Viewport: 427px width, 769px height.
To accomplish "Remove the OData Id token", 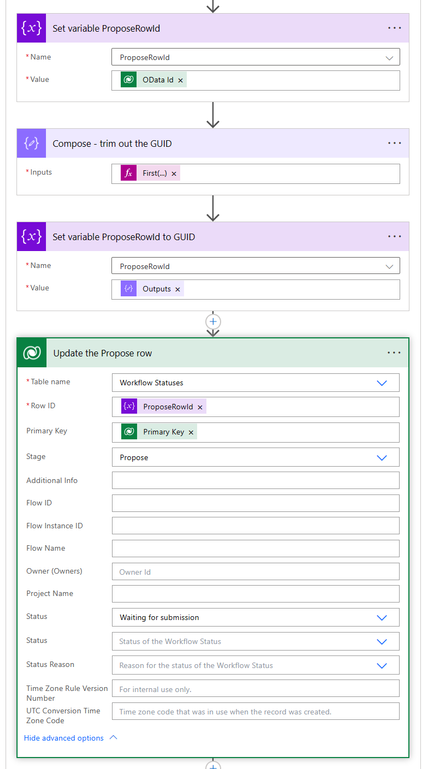I will (x=180, y=80).
